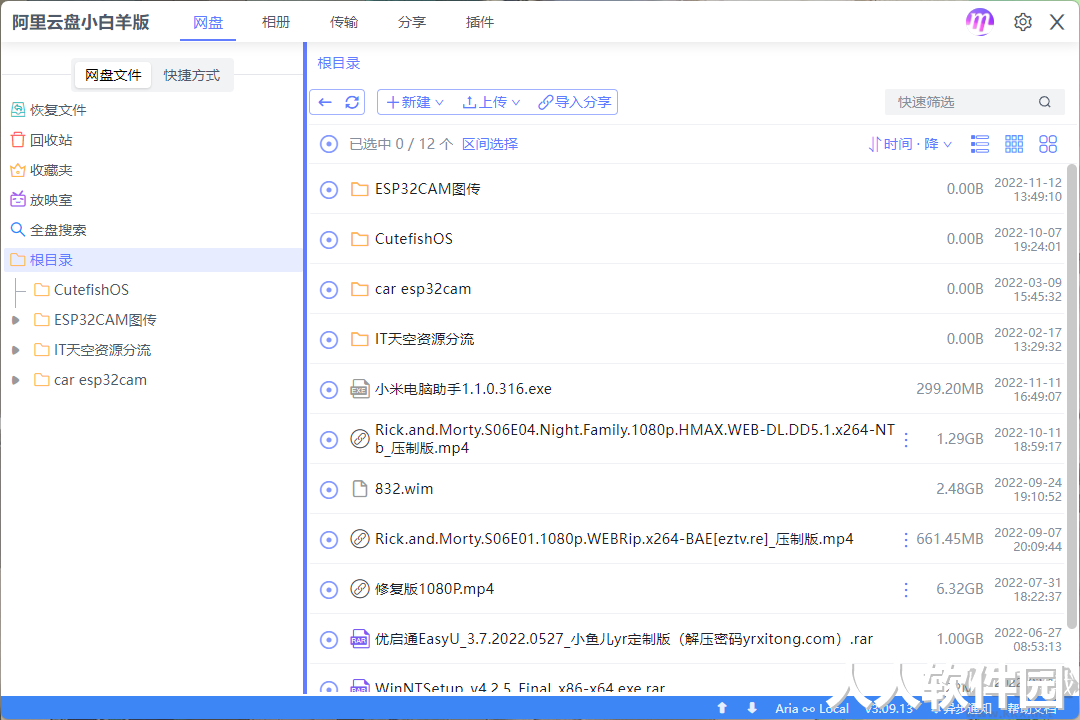This screenshot has height=720, width=1080.
Task: Open more options for Rick.and.Morty.S06E01 file
Action: coord(906,539)
